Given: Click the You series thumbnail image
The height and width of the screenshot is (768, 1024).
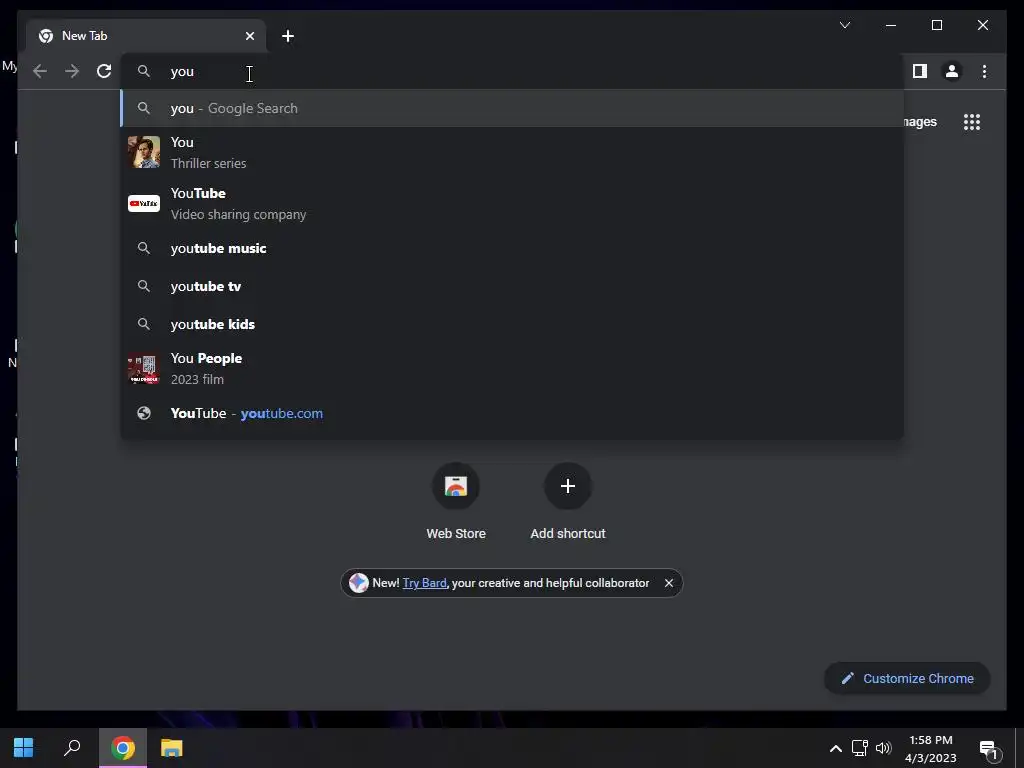Looking at the screenshot, I should 144,152.
